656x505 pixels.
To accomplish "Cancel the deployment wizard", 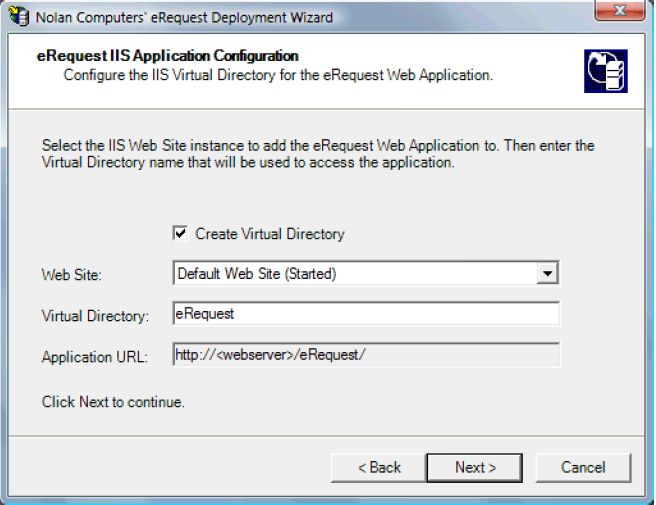I will (583, 467).
